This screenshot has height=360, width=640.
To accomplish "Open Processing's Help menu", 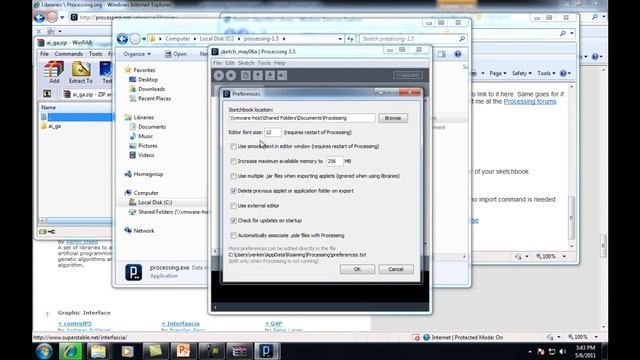I will click(x=280, y=63).
